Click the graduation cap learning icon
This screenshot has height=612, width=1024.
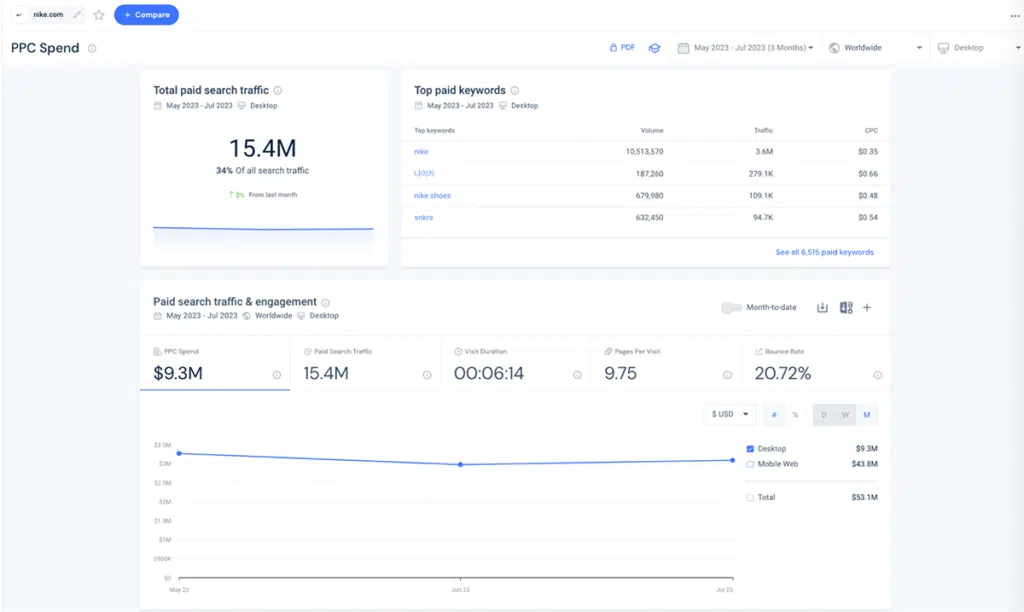click(x=655, y=47)
